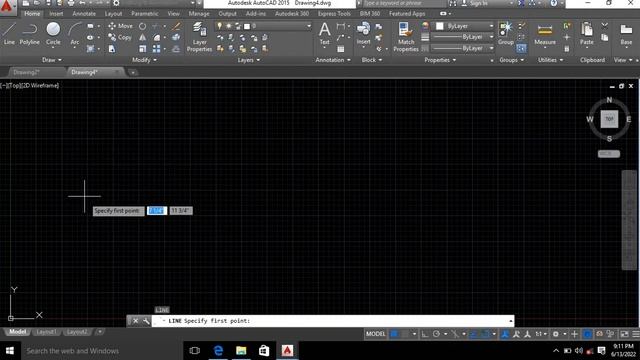Toggle grid display in status bar
This screenshot has width=640, height=360.
[394, 334]
